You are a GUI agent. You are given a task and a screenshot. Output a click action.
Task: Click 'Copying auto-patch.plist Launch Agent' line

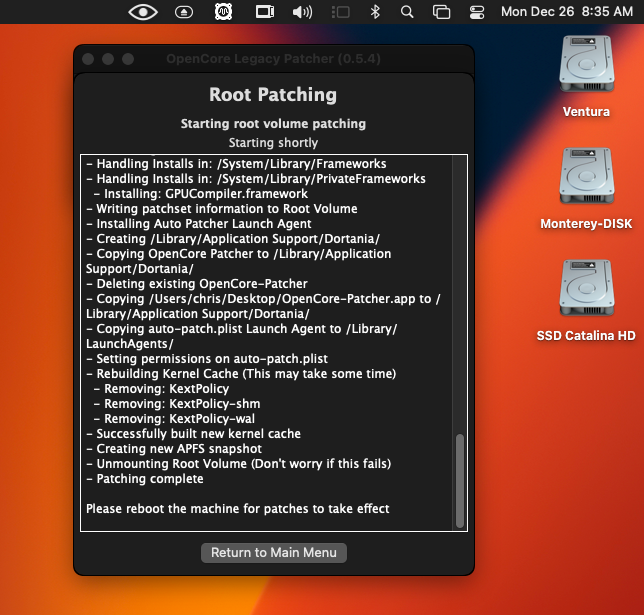[x=242, y=336]
